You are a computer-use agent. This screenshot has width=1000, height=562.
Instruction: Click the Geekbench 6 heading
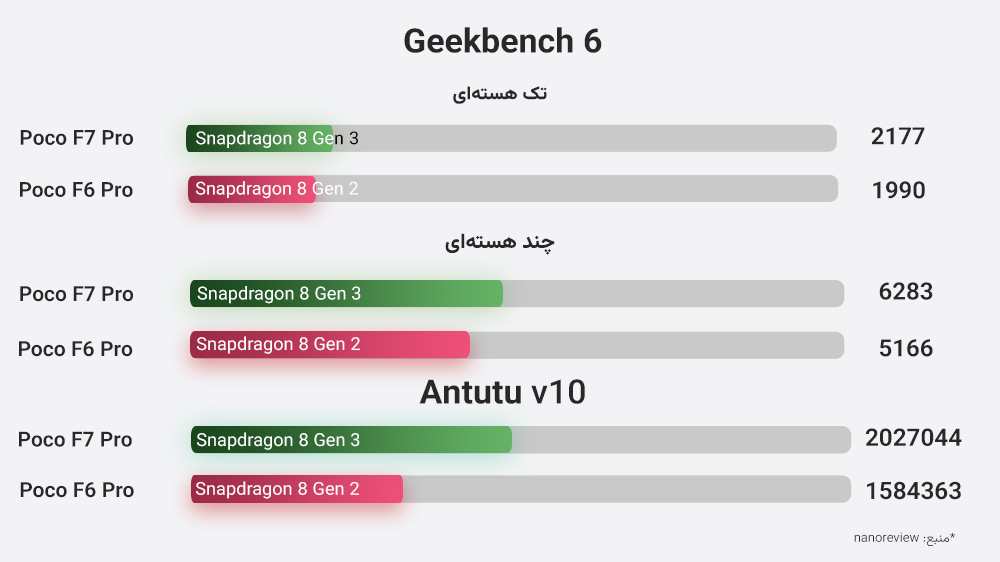coord(503,41)
